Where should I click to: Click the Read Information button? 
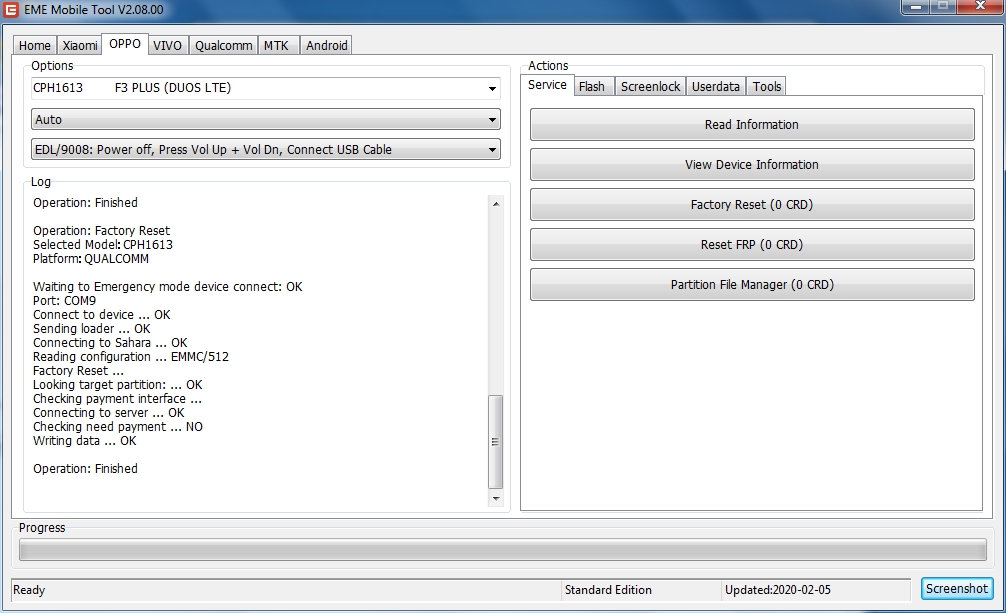[752, 125]
